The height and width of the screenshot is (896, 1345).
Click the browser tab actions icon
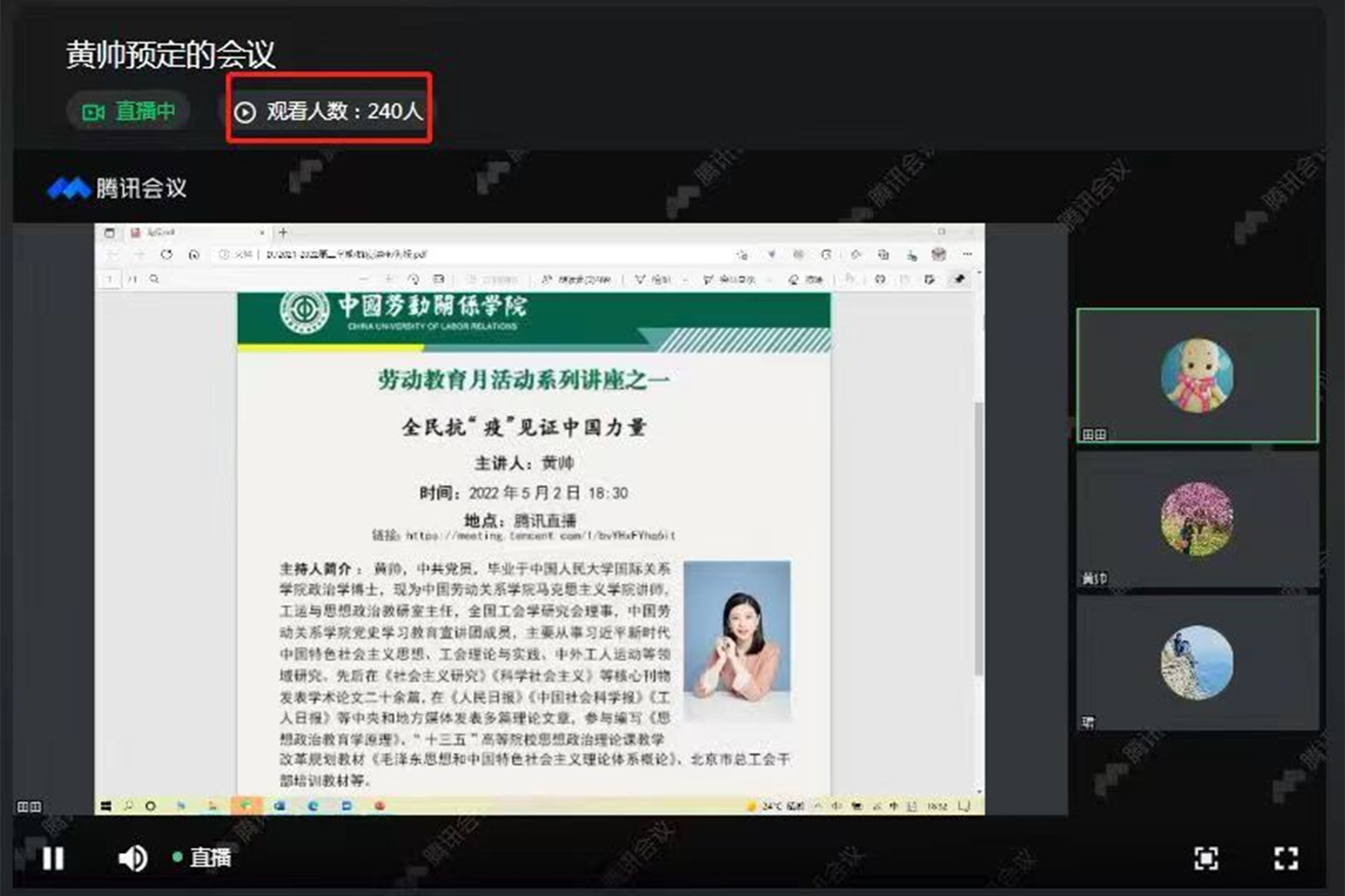coord(110,233)
